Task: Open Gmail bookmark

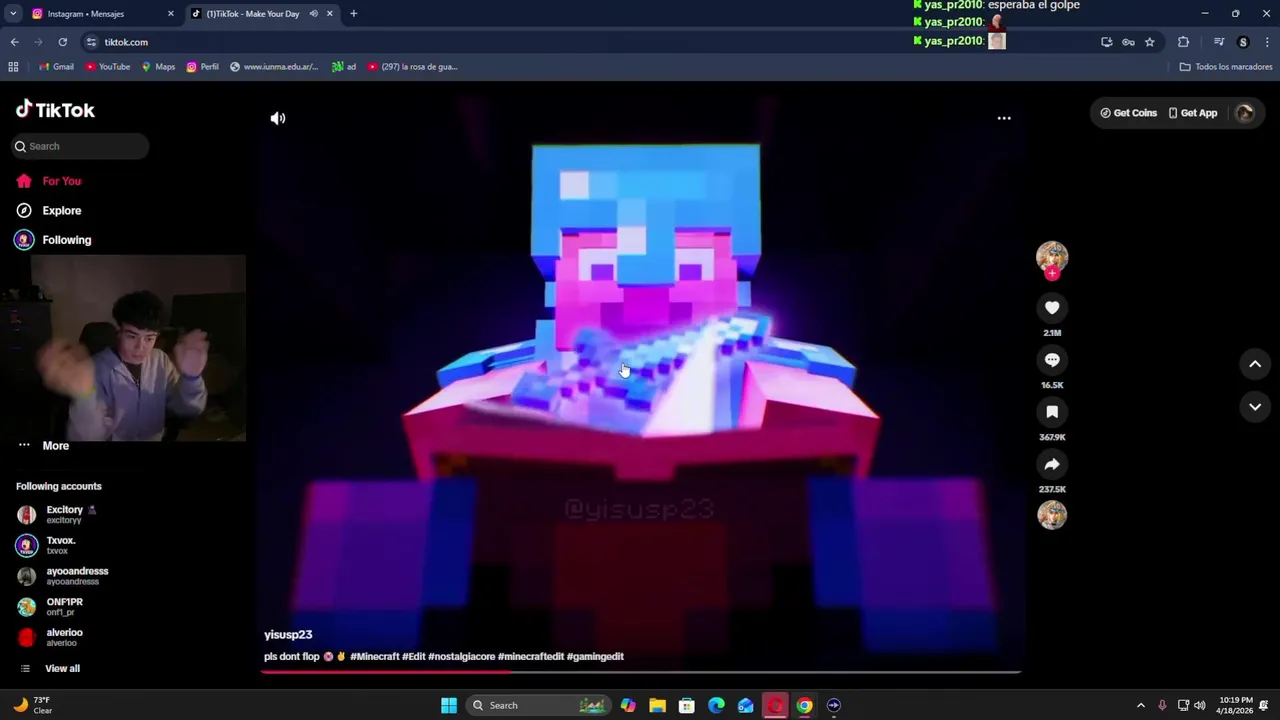Action: (x=56, y=67)
